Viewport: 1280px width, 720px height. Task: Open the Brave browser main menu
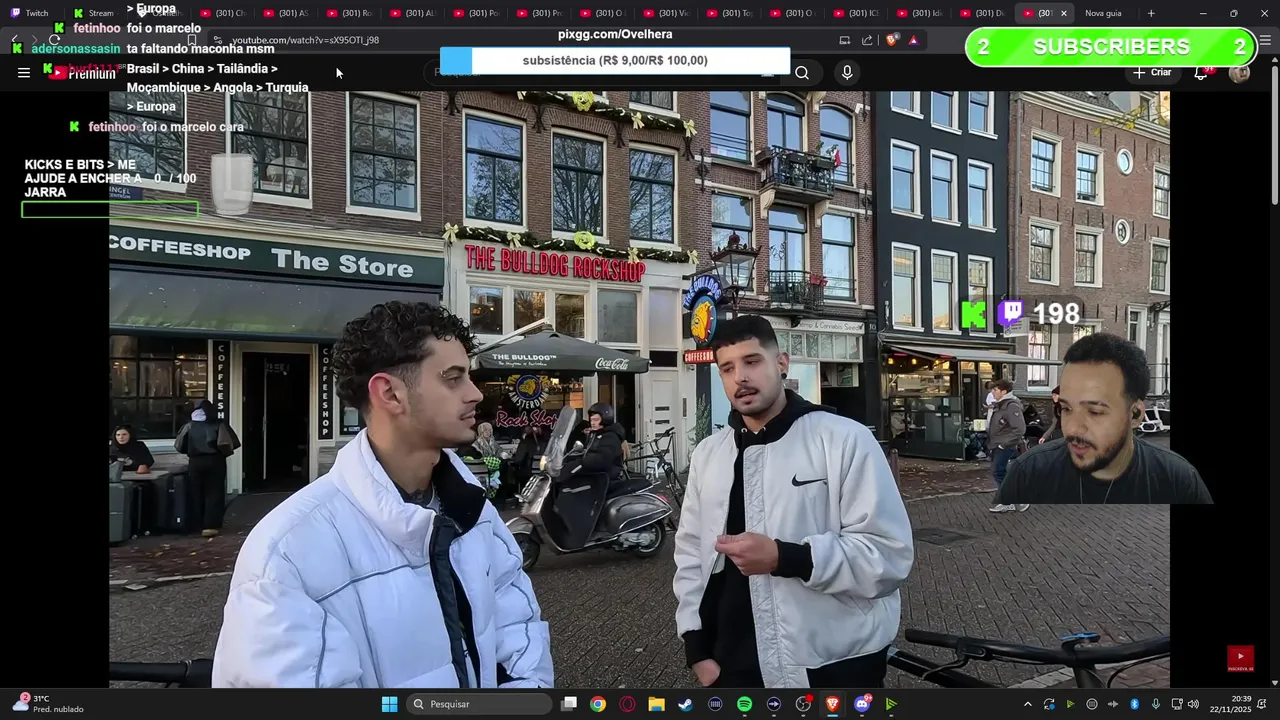tap(1265, 40)
